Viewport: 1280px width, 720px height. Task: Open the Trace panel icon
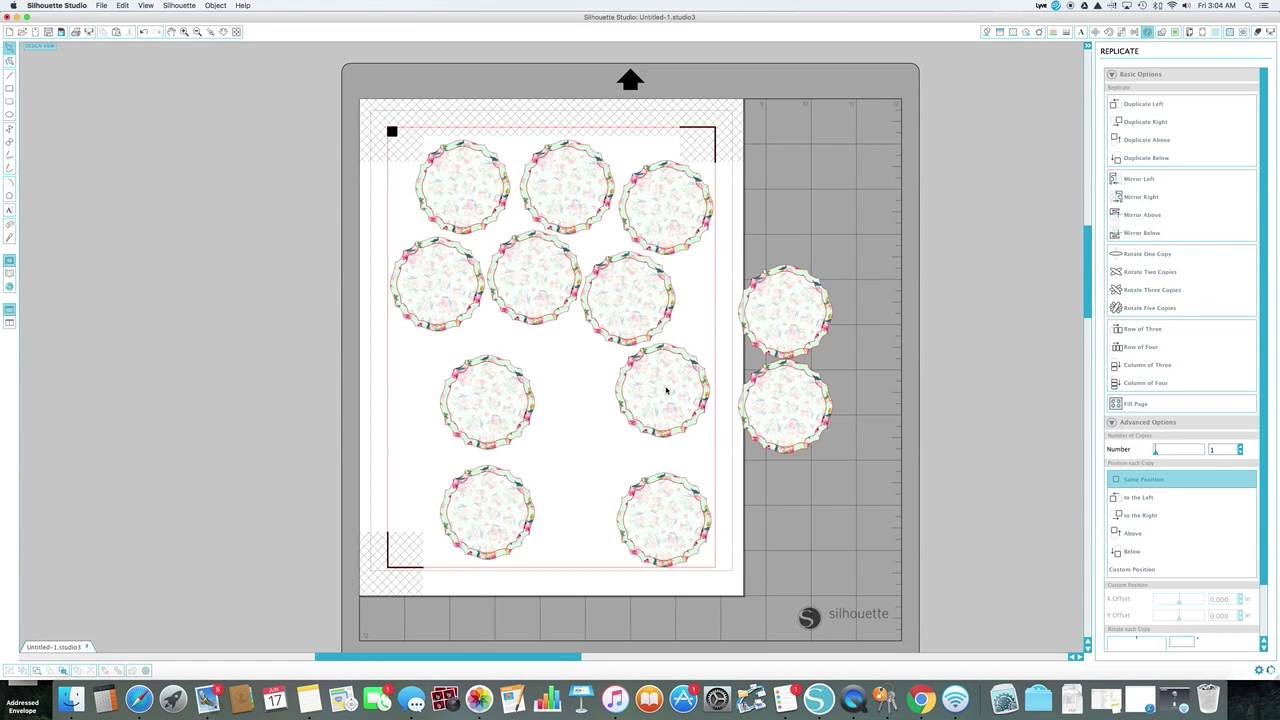tap(1230, 32)
